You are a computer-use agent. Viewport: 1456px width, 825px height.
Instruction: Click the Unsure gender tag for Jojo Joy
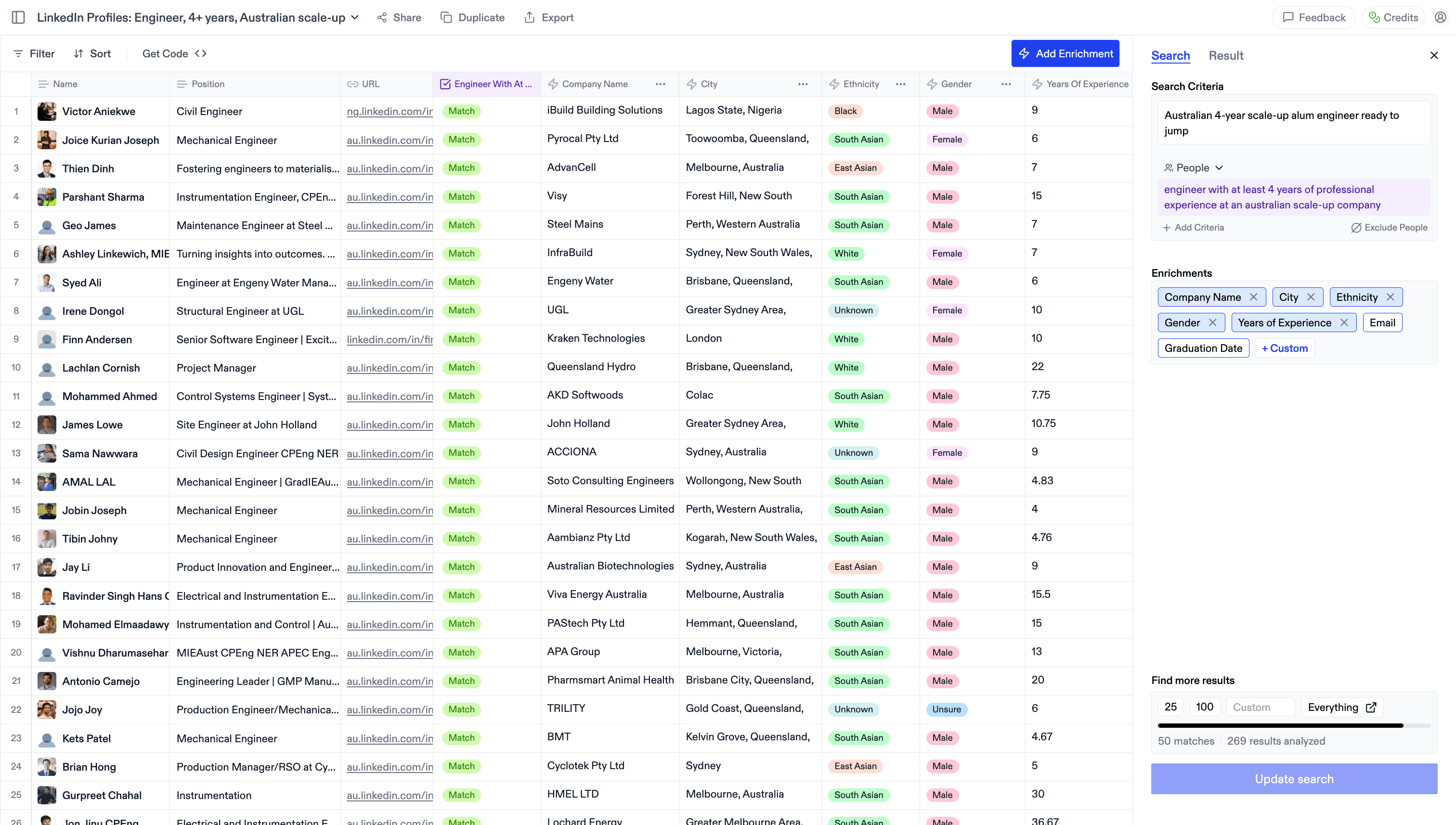click(947, 709)
